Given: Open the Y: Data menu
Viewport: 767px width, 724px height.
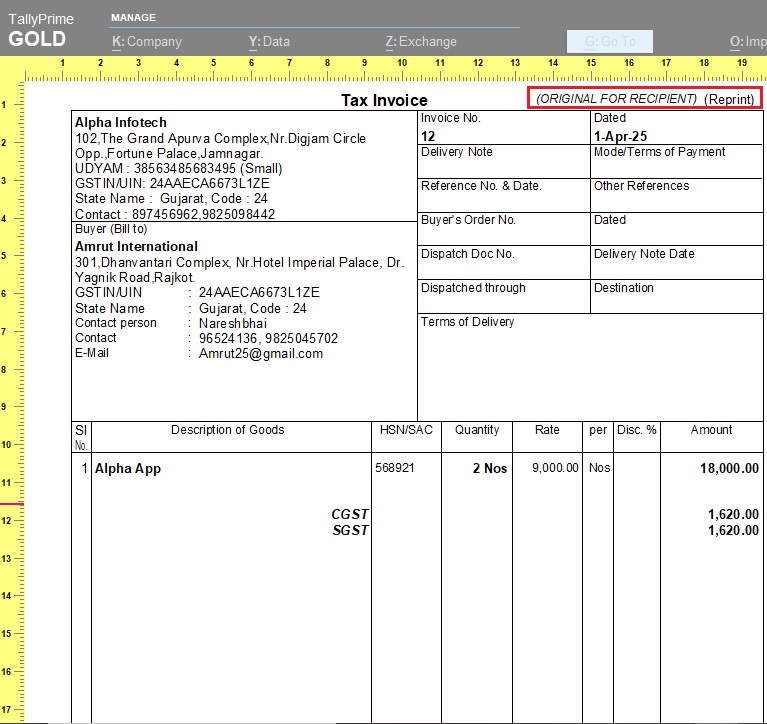Looking at the screenshot, I should 269,42.
